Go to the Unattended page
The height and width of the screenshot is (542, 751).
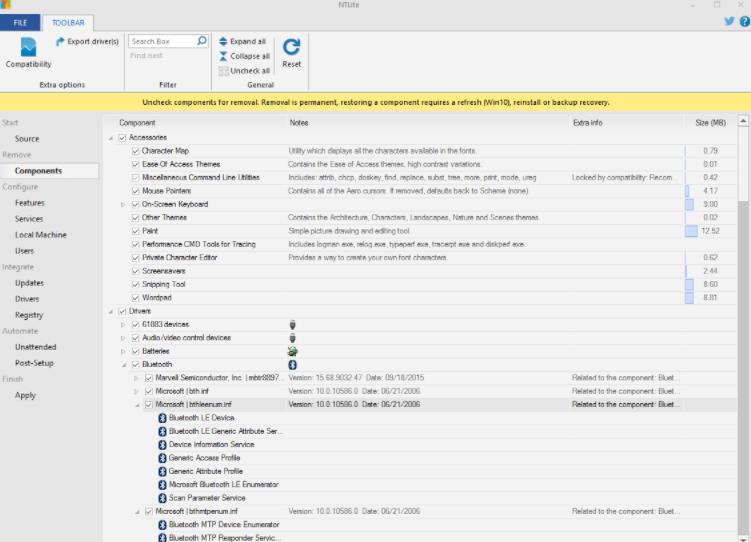36,347
